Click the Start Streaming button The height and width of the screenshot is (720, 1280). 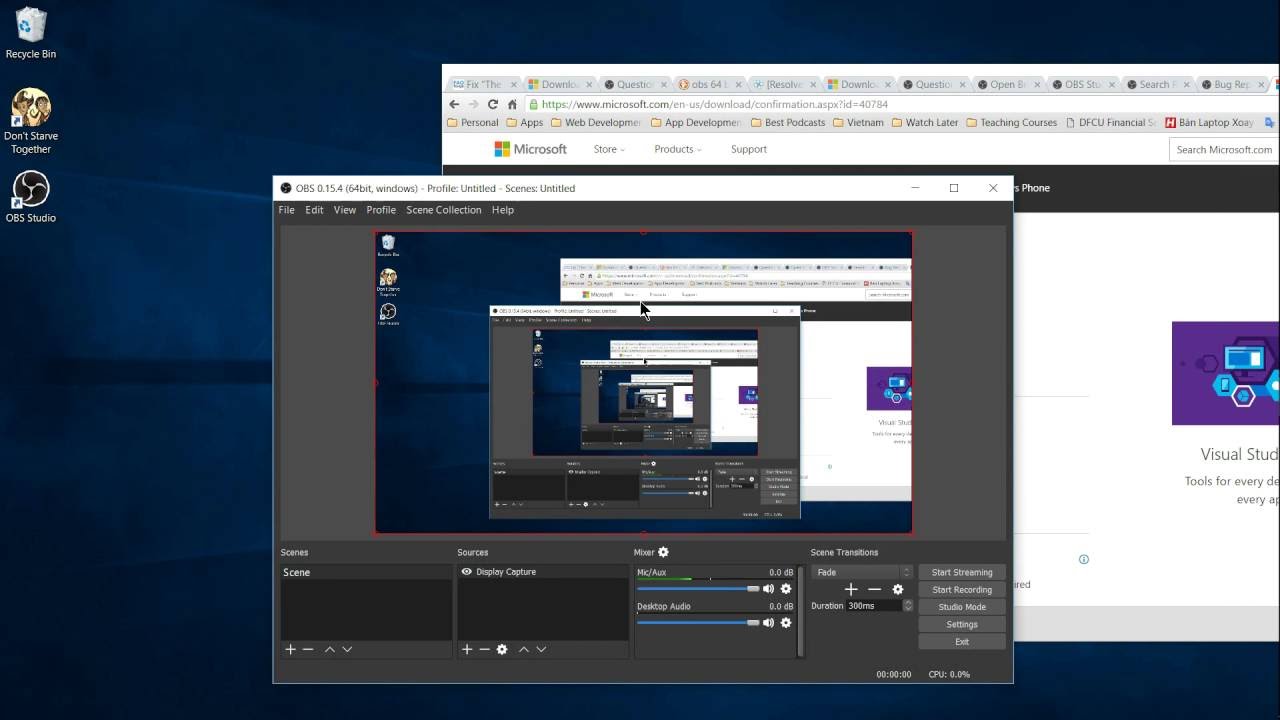pyautogui.click(x=962, y=572)
